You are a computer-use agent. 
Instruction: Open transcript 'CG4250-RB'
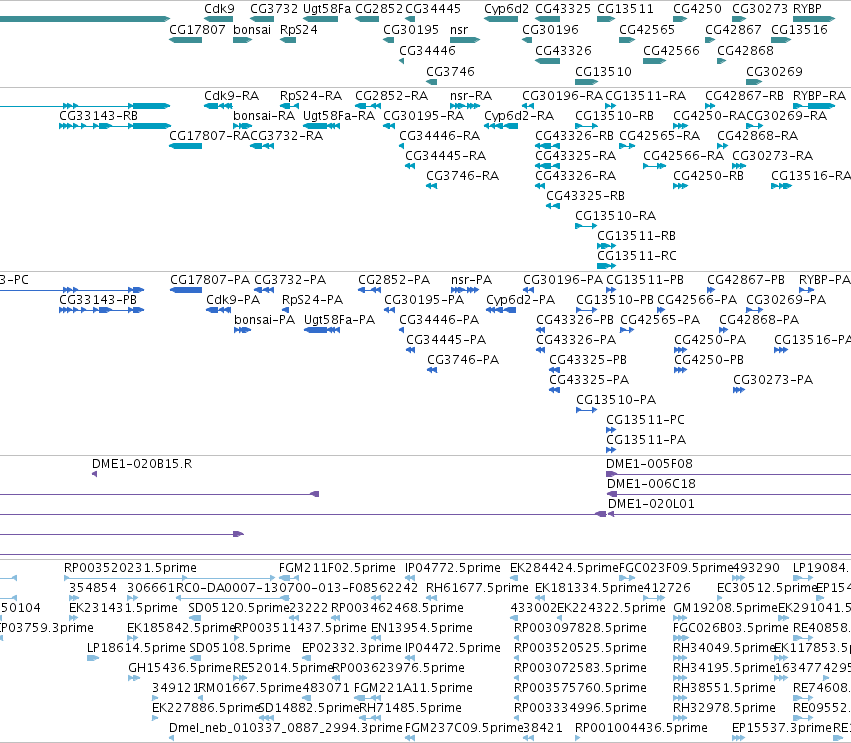pos(708,176)
